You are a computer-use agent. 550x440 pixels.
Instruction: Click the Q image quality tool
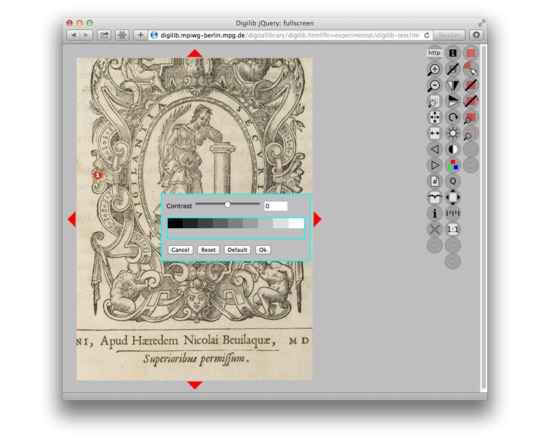click(x=453, y=181)
